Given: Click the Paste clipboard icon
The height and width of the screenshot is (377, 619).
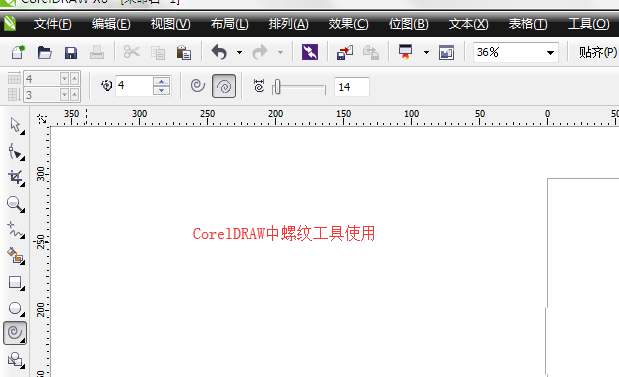Looking at the screenshot, I should pos(184,52).
